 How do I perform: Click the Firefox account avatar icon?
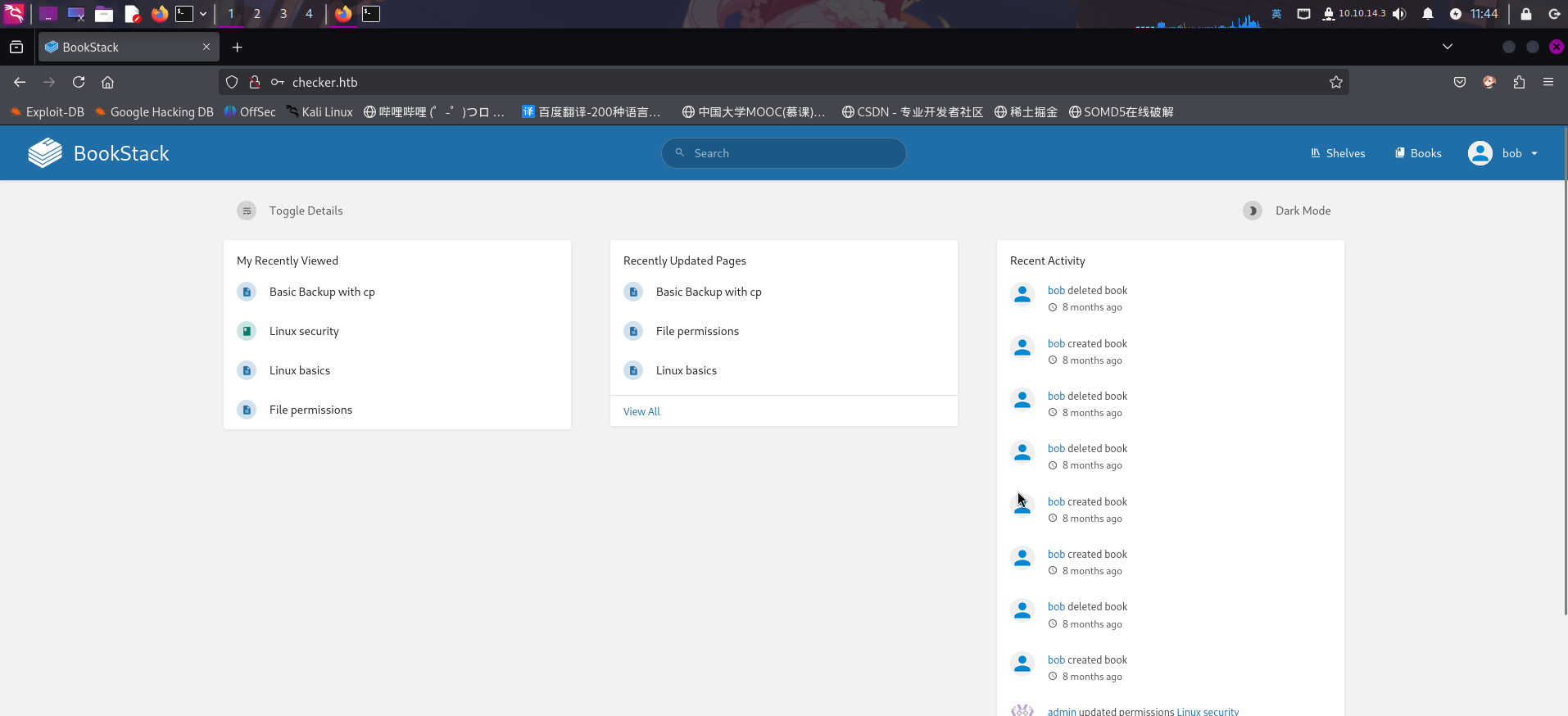1489,82
